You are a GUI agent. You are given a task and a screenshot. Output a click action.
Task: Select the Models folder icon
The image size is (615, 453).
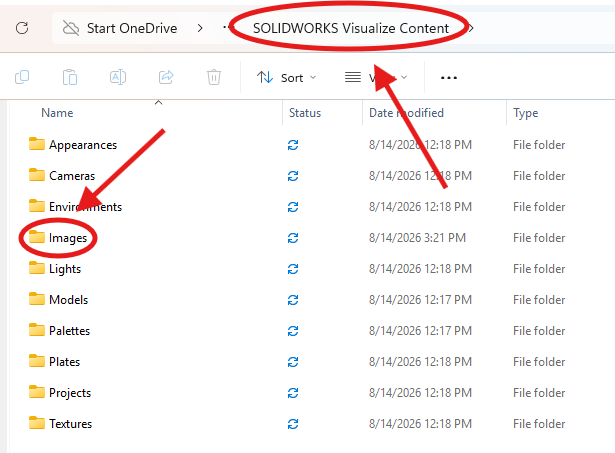click(37, 299)
